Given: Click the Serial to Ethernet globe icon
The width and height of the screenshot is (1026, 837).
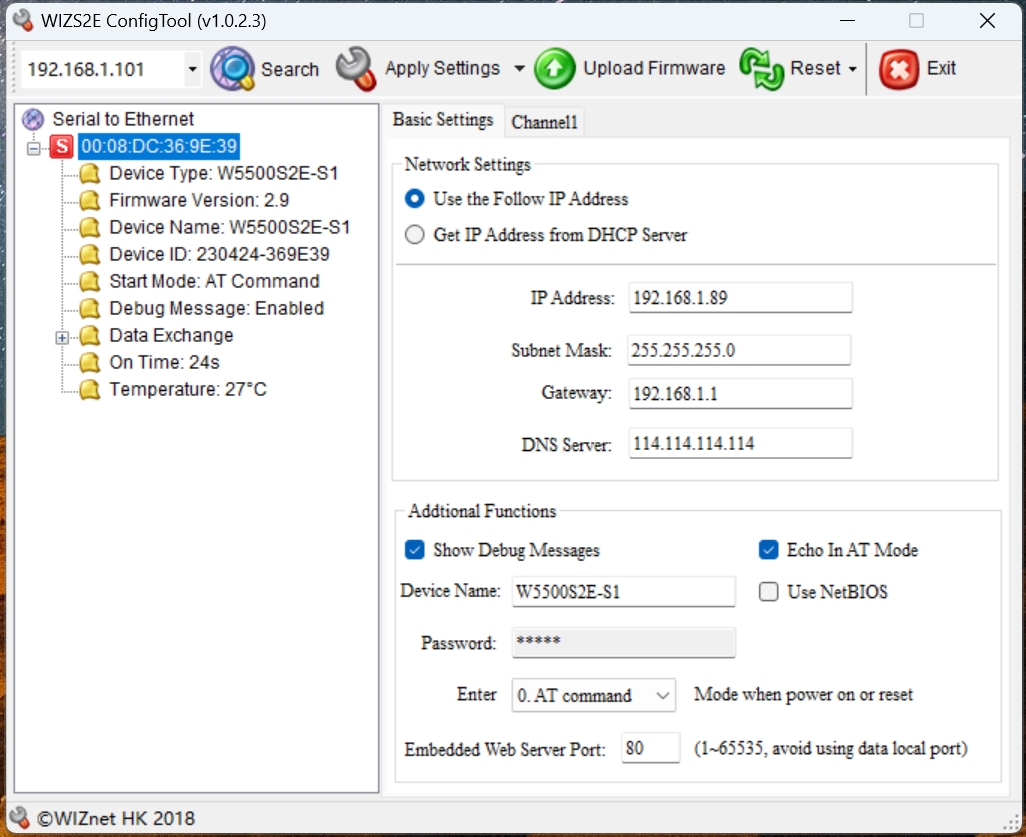Looking at the screenshot, I should pyautogui.click(x=33, y=120).
